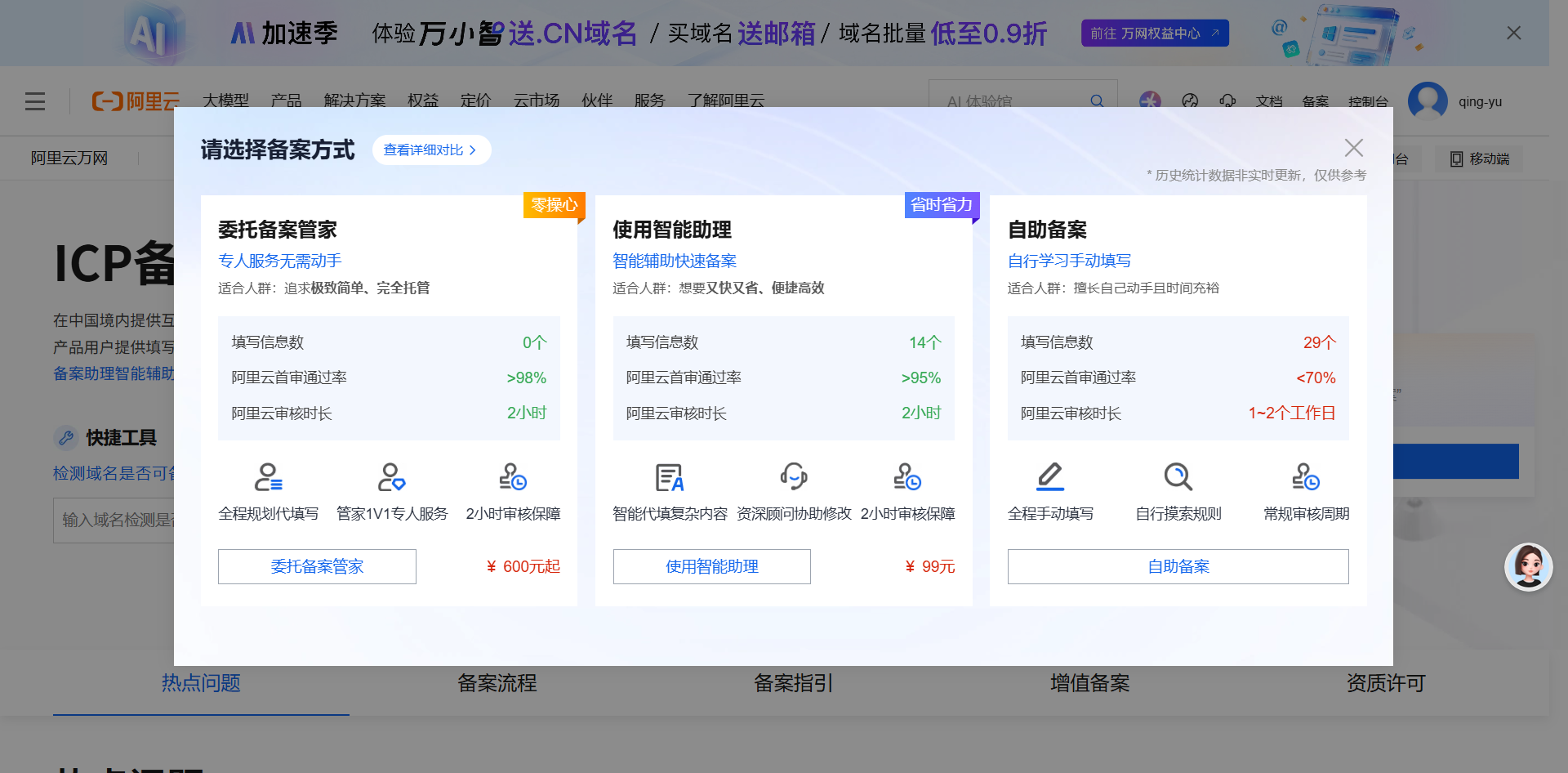Click the <70% pass rate value
The height and width of the screenshot is (773, 1568).
1316,378
